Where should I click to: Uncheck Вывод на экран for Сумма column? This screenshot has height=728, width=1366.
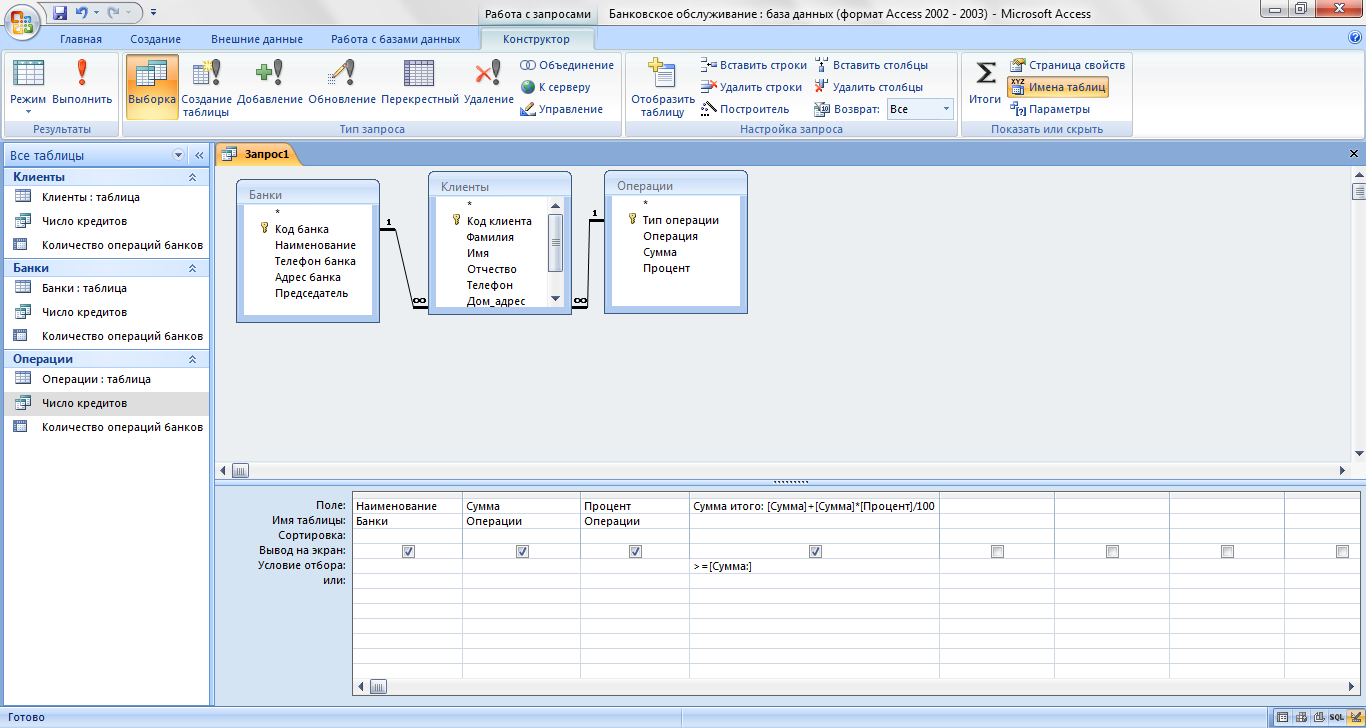pyautogui.click(x=522, y=551)
